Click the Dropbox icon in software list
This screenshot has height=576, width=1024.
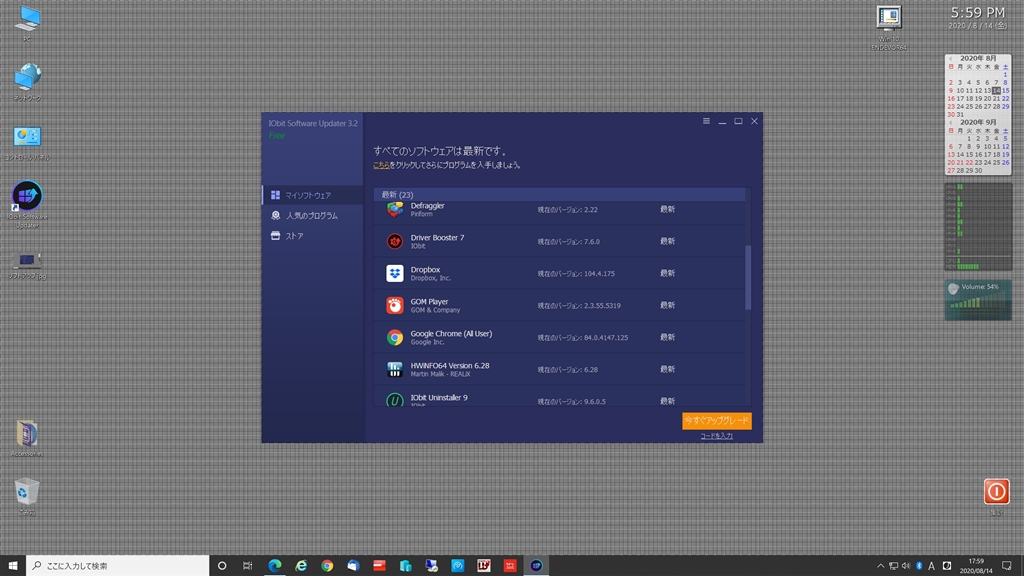[394, 273]
